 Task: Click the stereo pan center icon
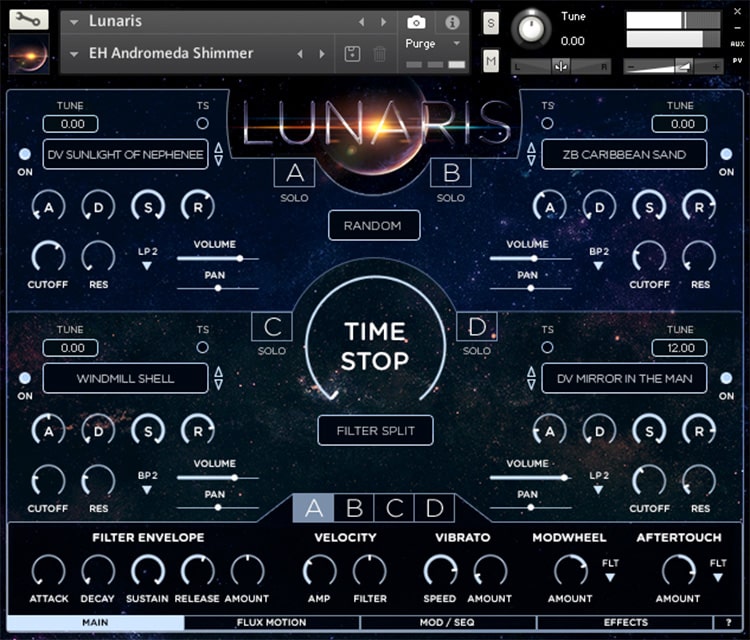click(x=561, y=67)
